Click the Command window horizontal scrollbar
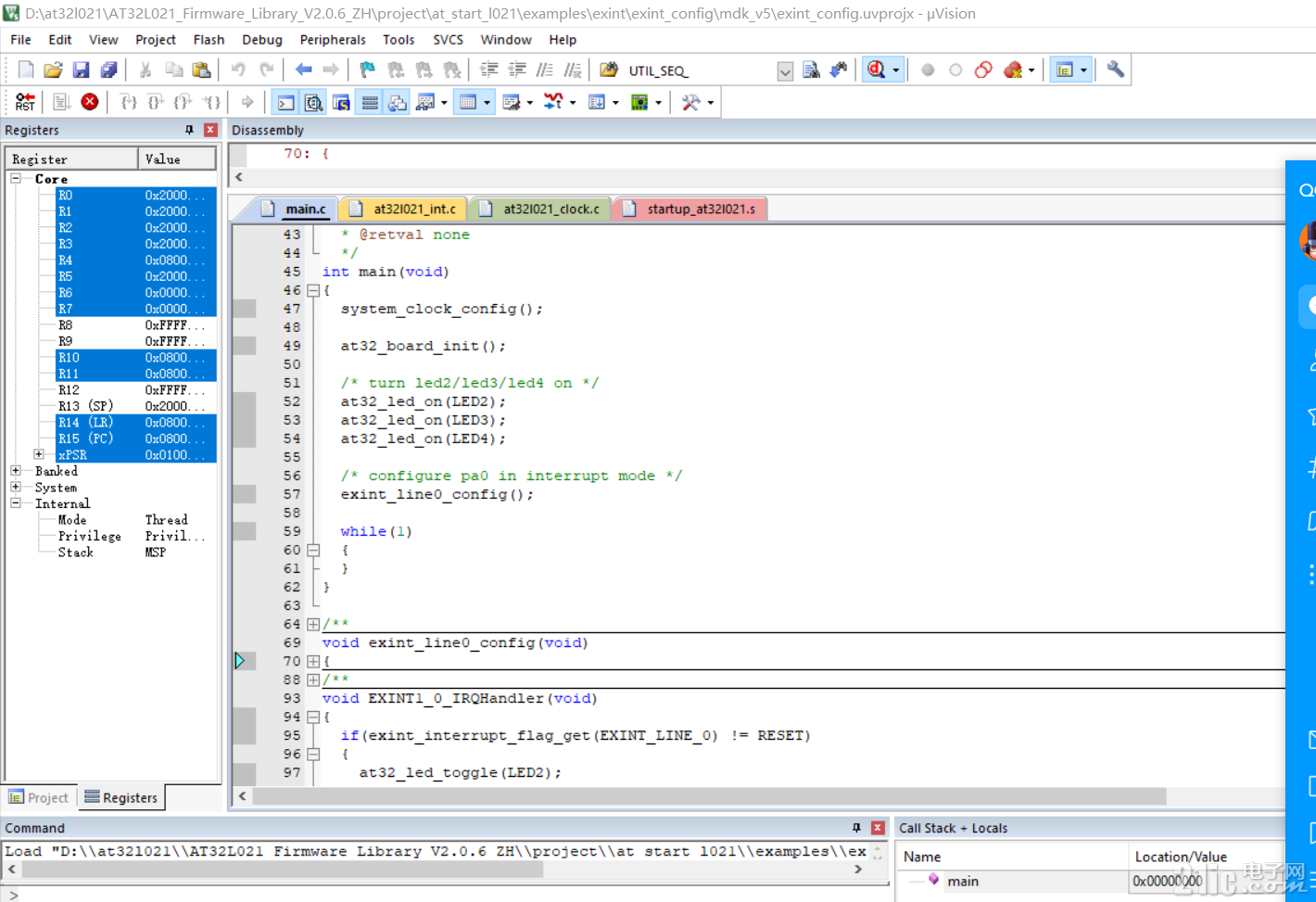The width and height of the screenshot is (1316, 902). click(x=282, y=870)
